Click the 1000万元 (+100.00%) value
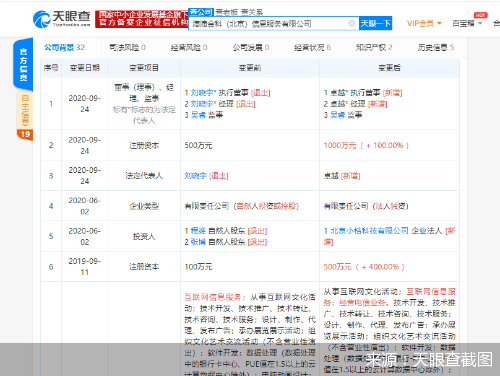Image resolution: width=500 pixels, height=376 pixels. coord(366,145)
